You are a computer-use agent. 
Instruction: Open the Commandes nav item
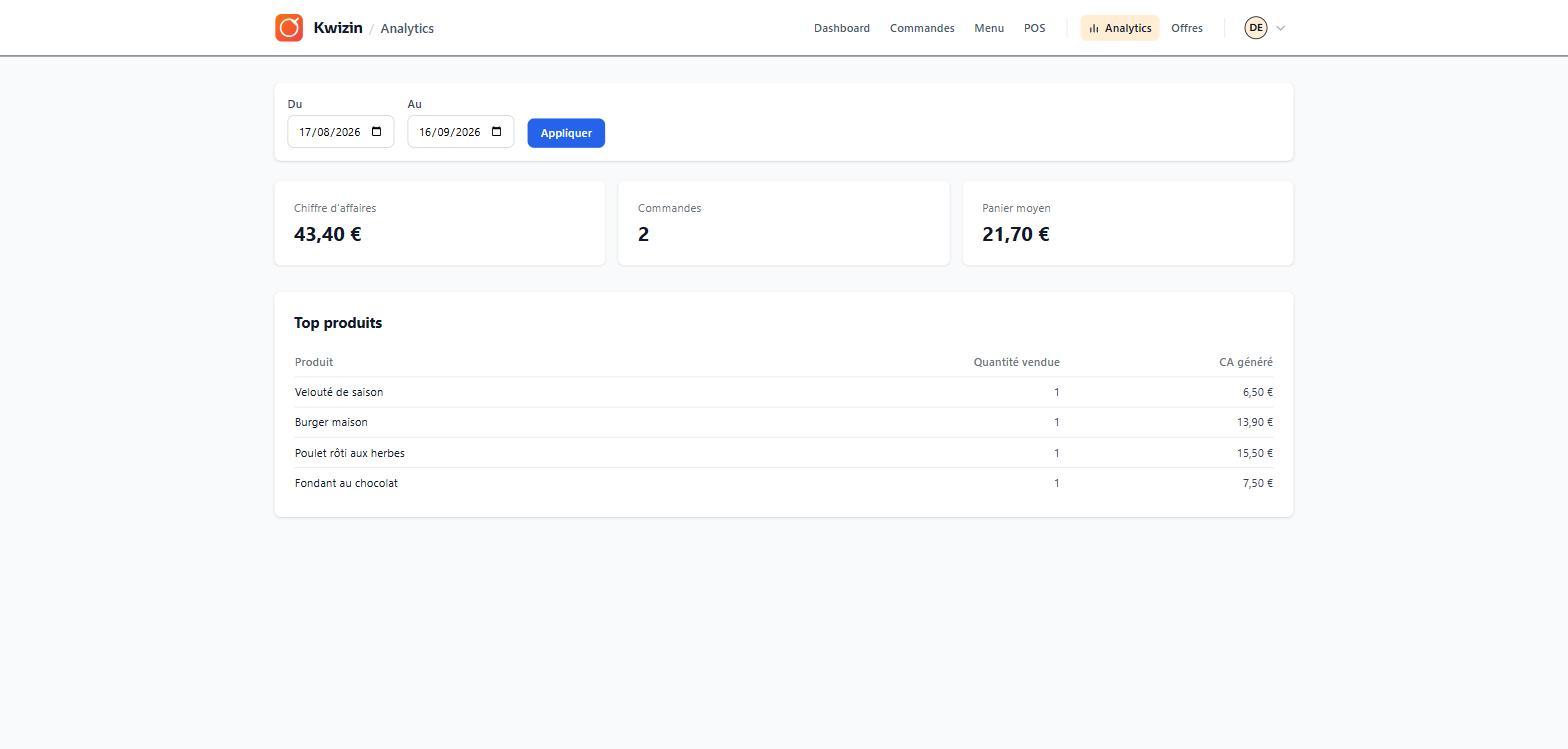pos(922,28)
